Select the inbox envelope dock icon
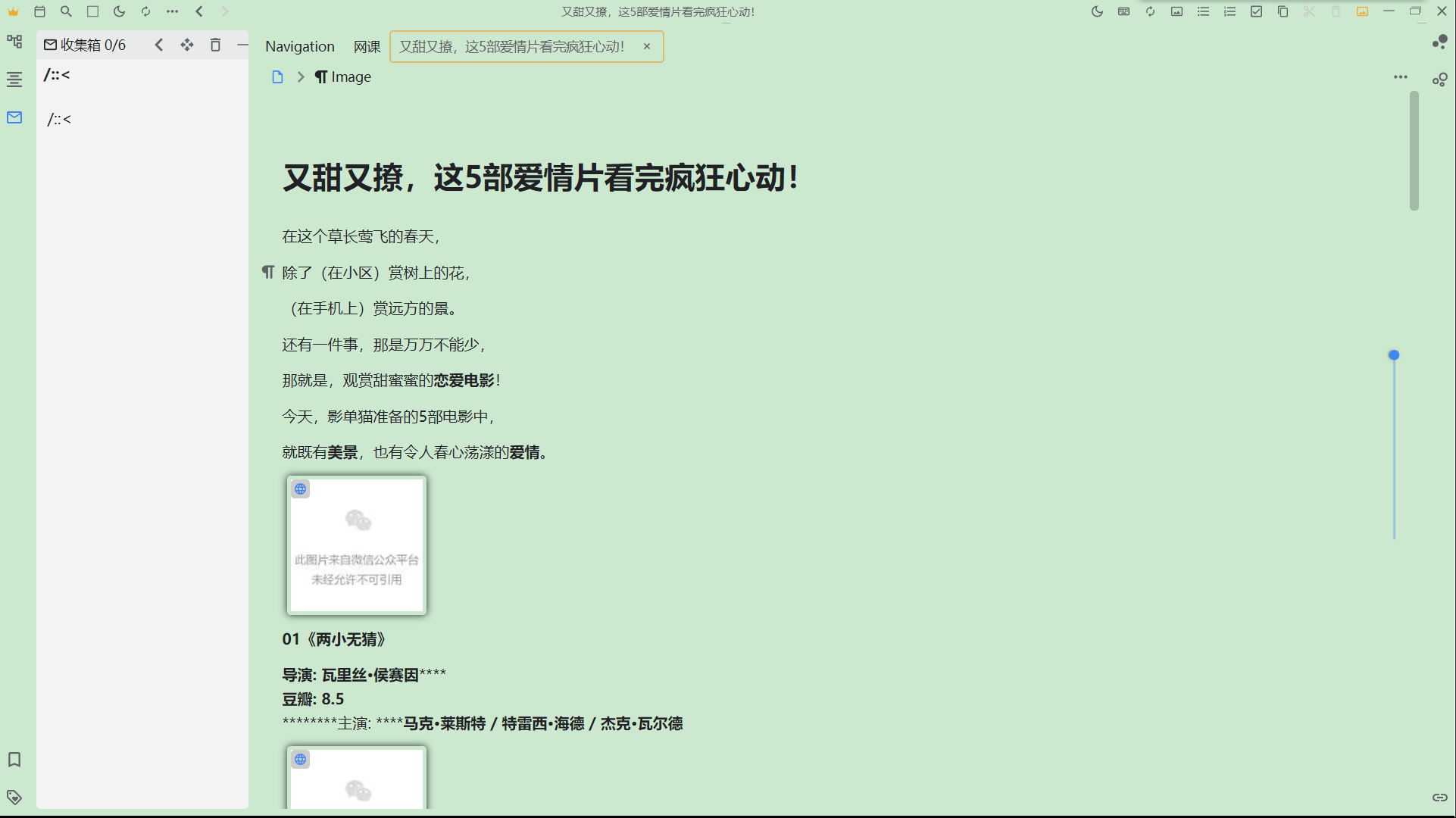The height and width of the screenshot is (818, 1456). 14,117
